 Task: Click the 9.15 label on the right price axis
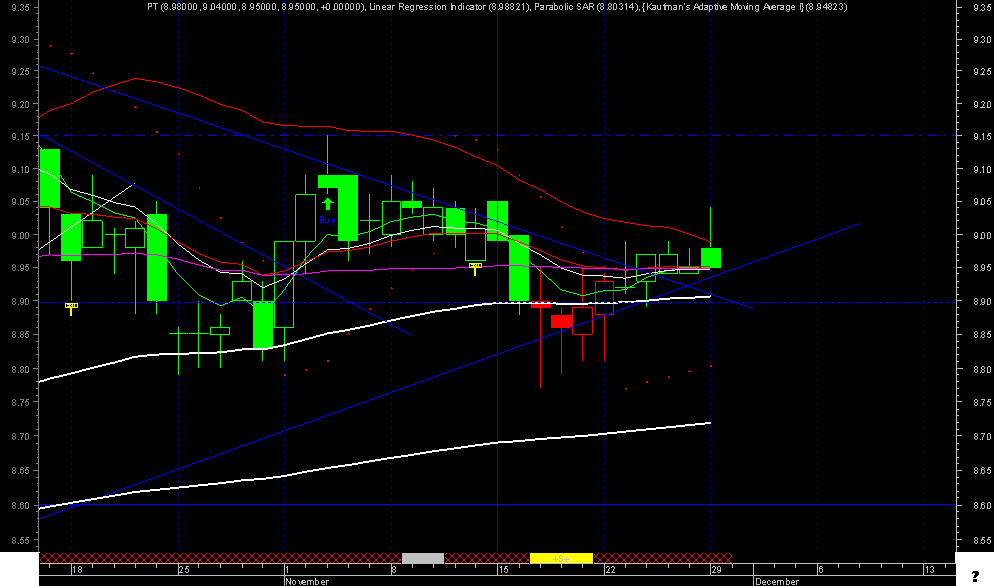tap(982, 136)
